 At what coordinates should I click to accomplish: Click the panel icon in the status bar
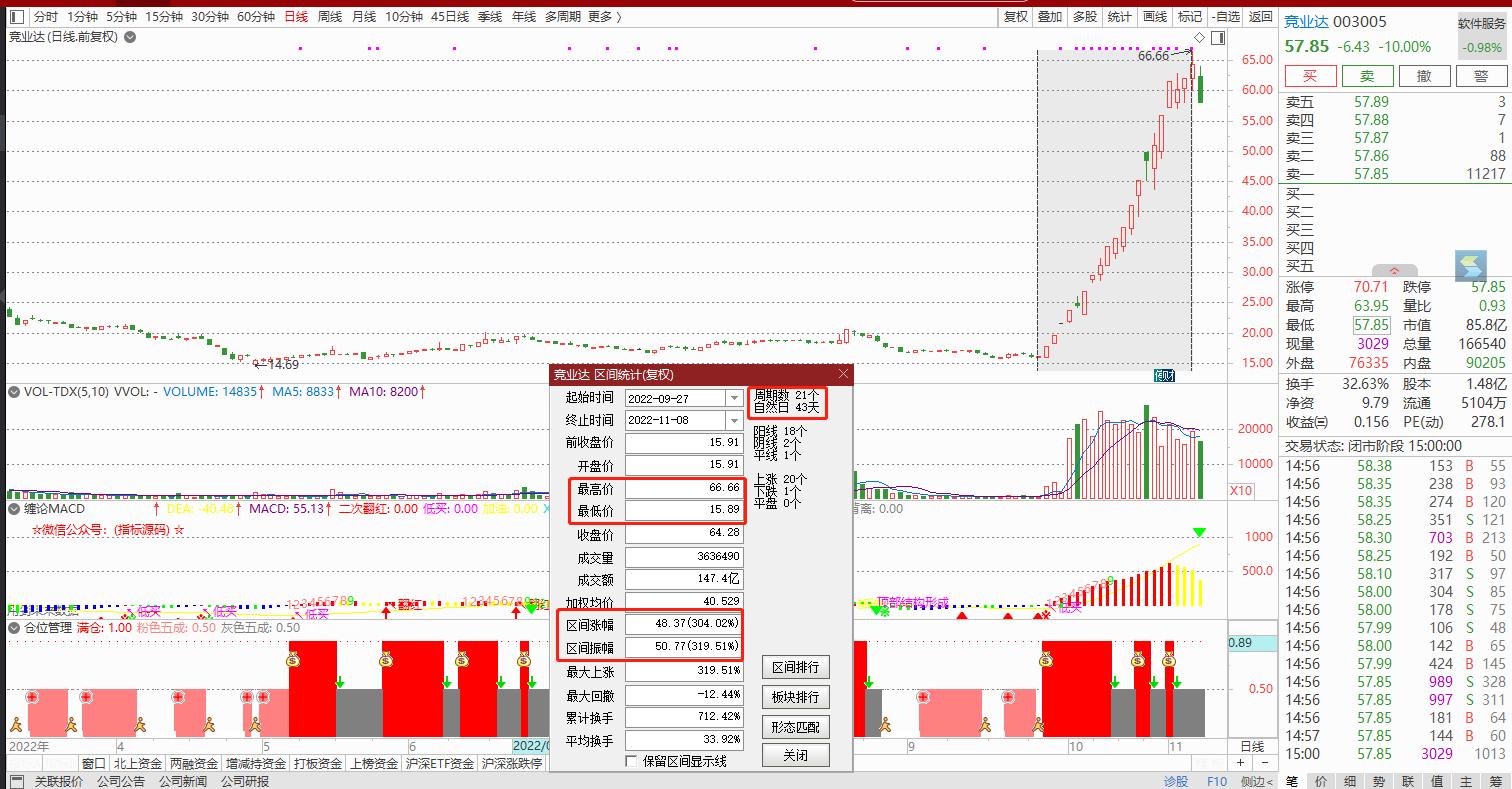pos(17,781)
